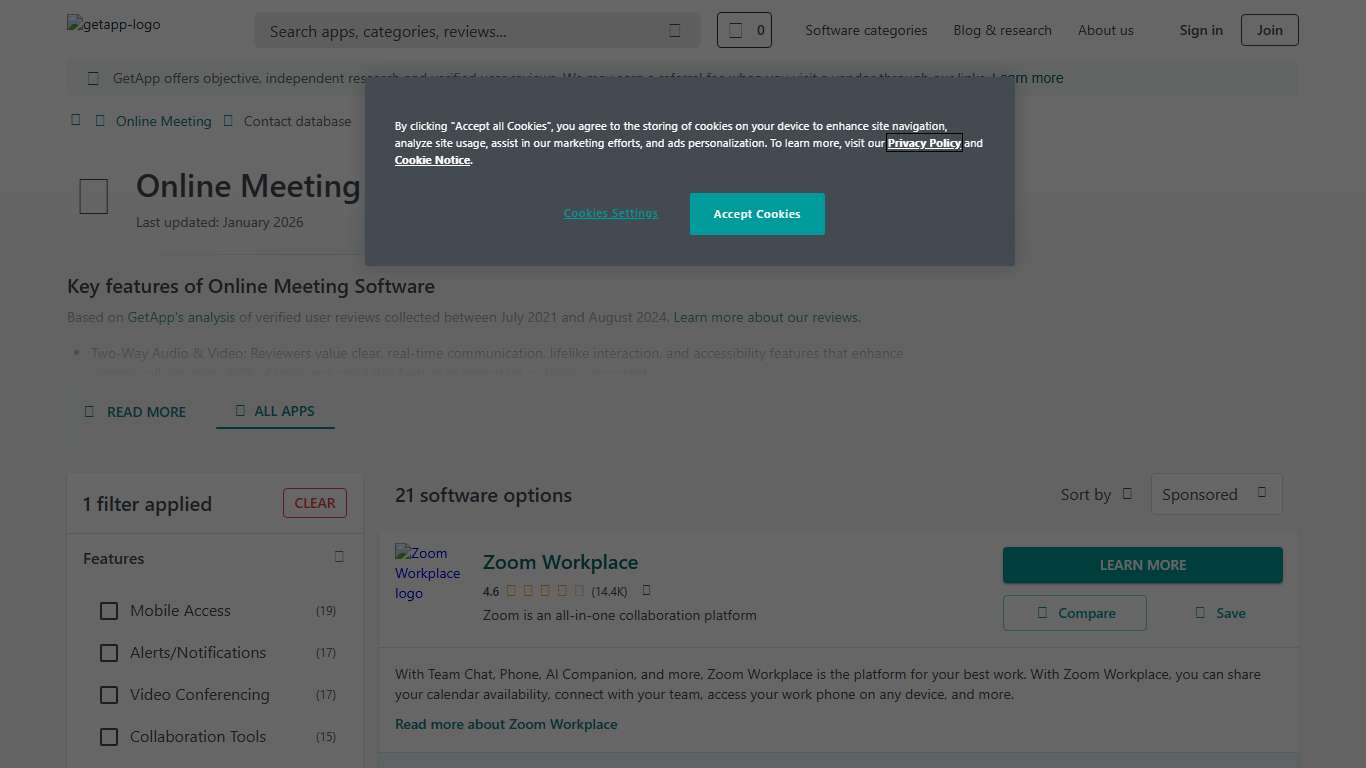Screen dimensions: 1366x768
Task: Click the Save bookmark icon for Zoom Workplace
Action: 1199,612
